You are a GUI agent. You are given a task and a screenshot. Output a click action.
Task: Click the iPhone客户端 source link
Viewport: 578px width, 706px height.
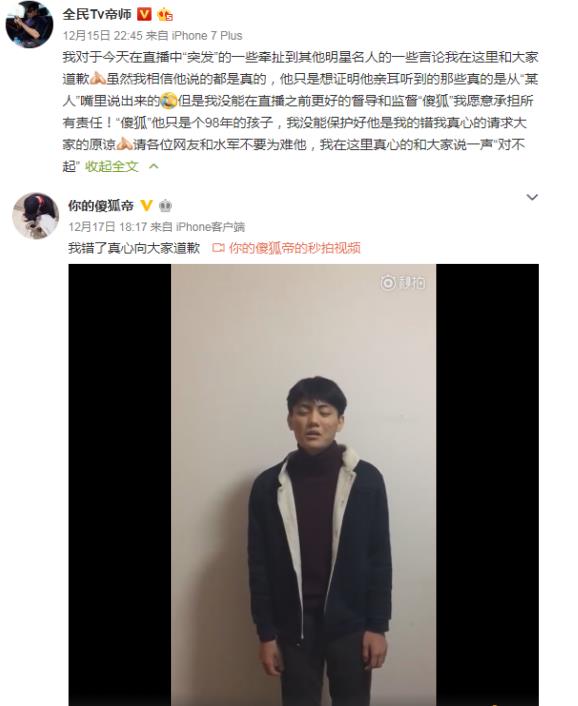(210, 226)
